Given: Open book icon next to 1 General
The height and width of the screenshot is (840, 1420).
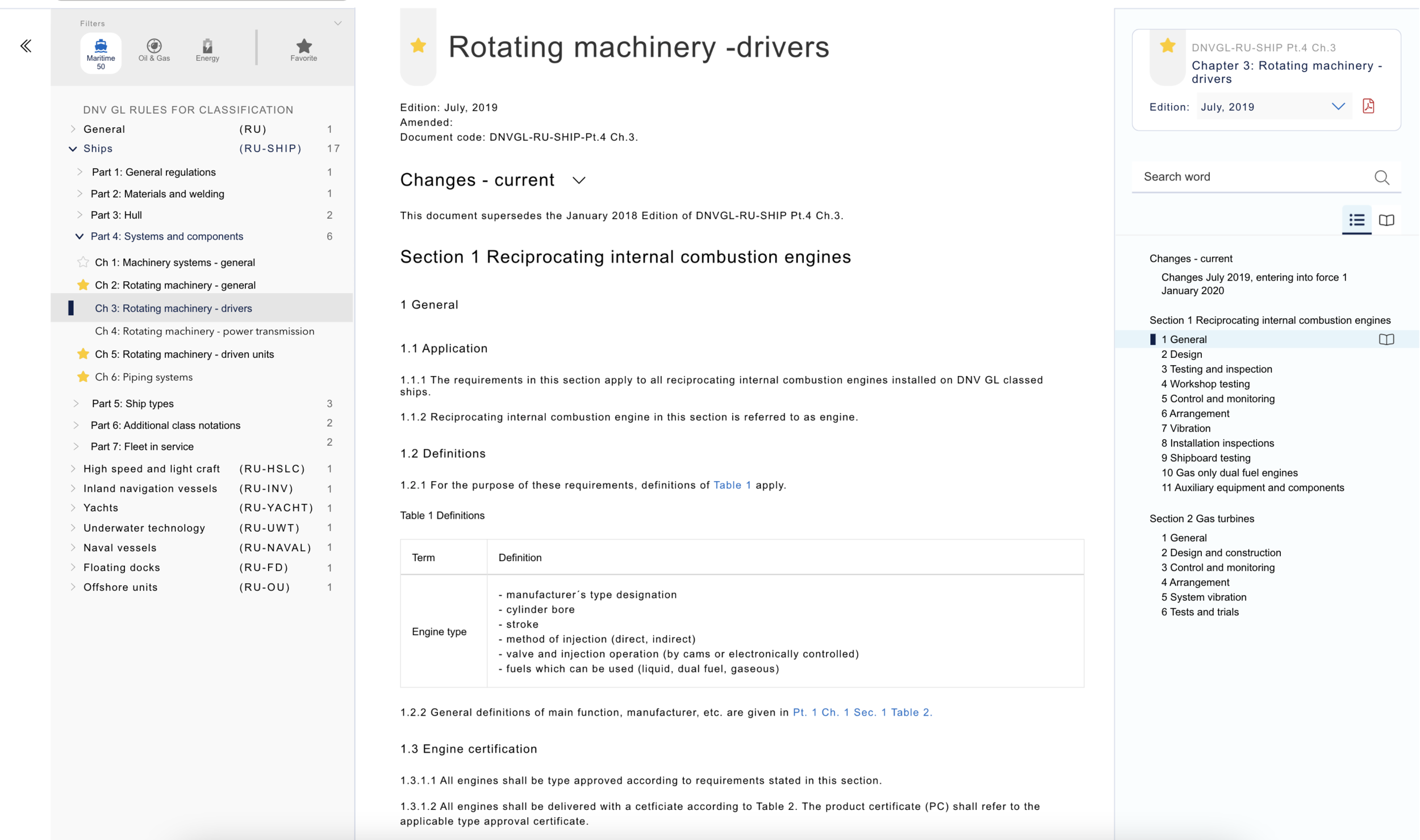Looking at the screenshot, I should [1386, 339].
